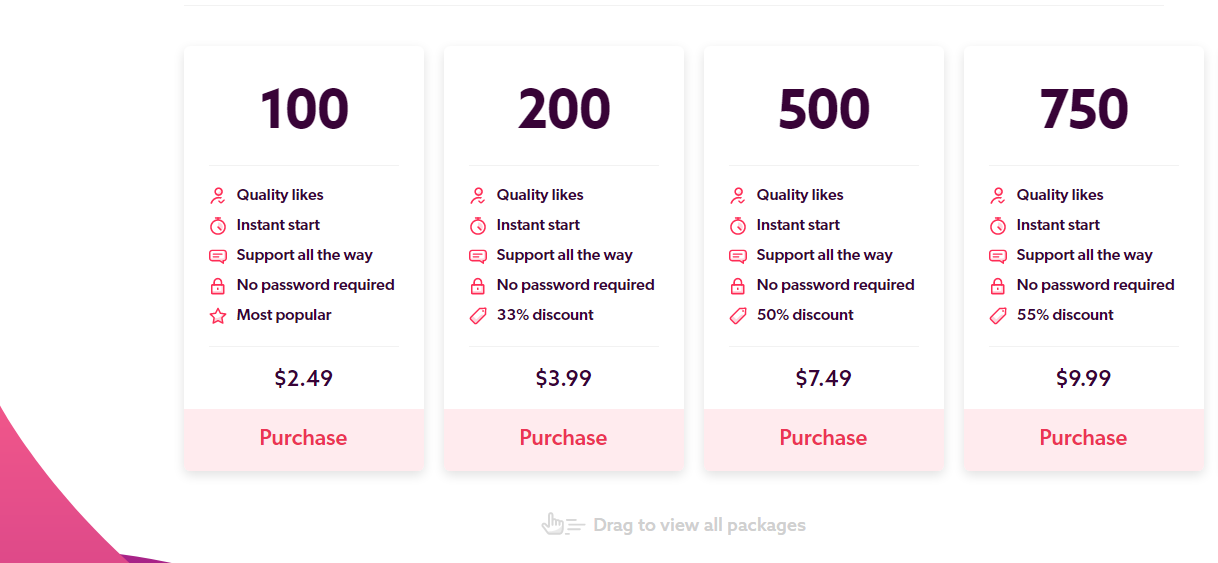Viewport: 1218px width, 563px height.
Task: Purchase the 200 likes package
Action: coord(563,438)
